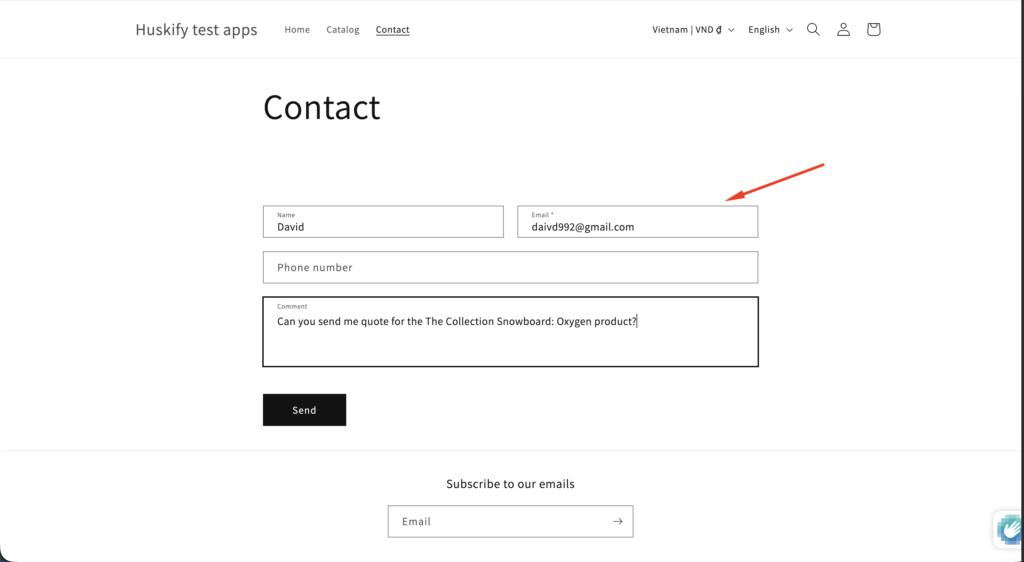
Task: Expand the English language selector
Action: point(770,30)
